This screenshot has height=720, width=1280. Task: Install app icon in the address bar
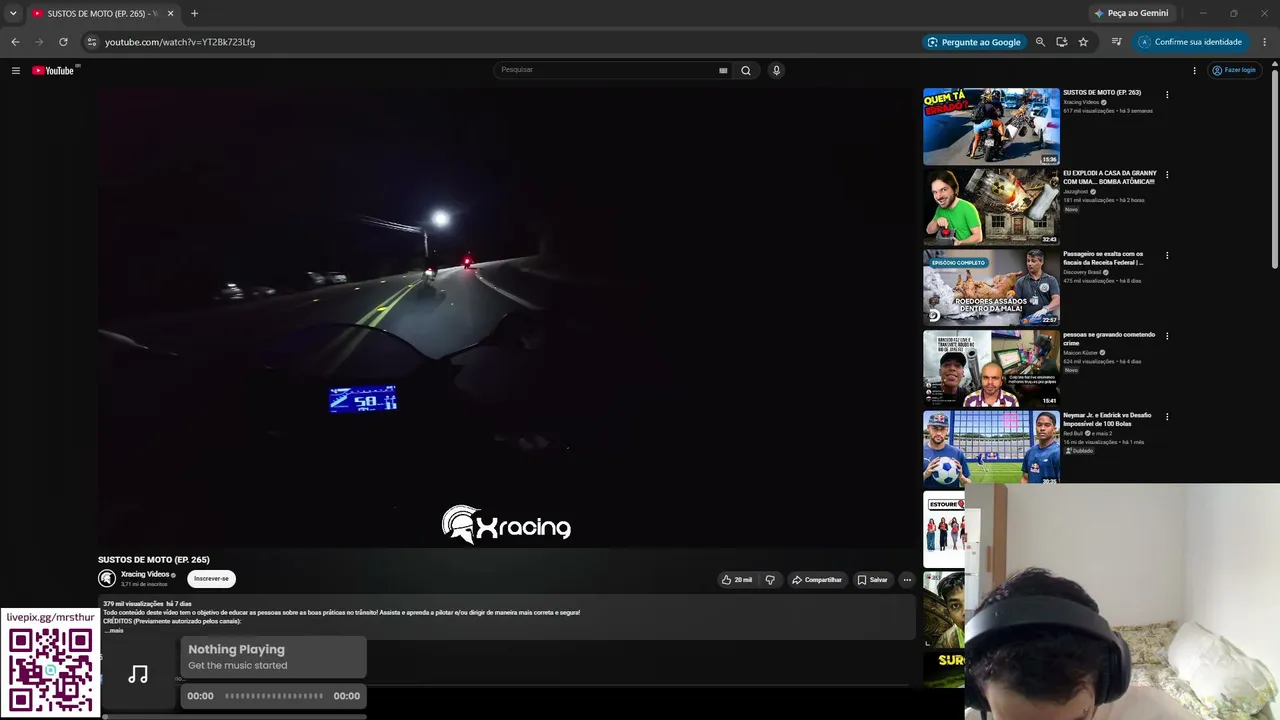(x=1062, y=42)
